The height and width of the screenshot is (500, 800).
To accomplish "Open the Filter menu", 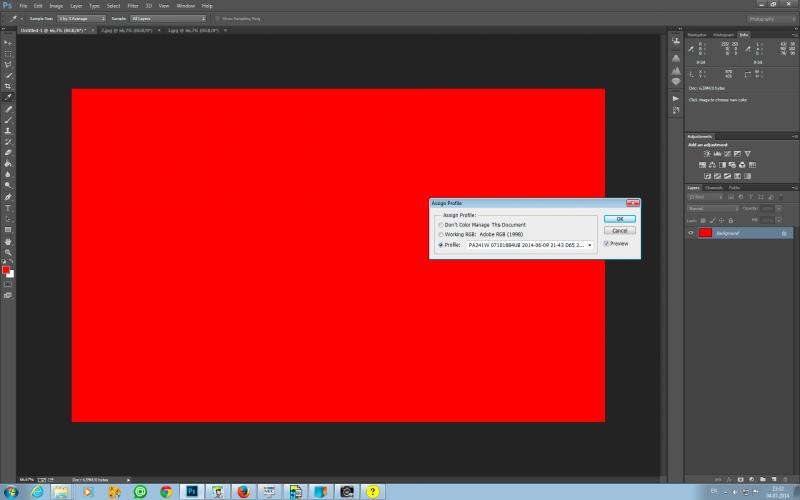I will coord(133,6).
